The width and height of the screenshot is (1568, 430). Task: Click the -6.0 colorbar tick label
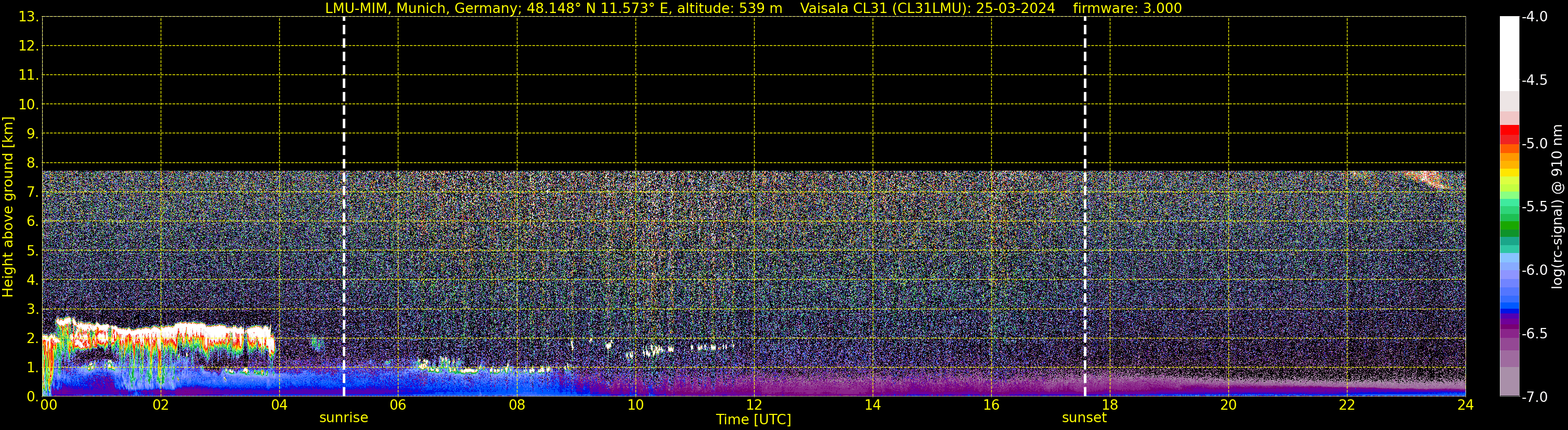(1534, 270)
